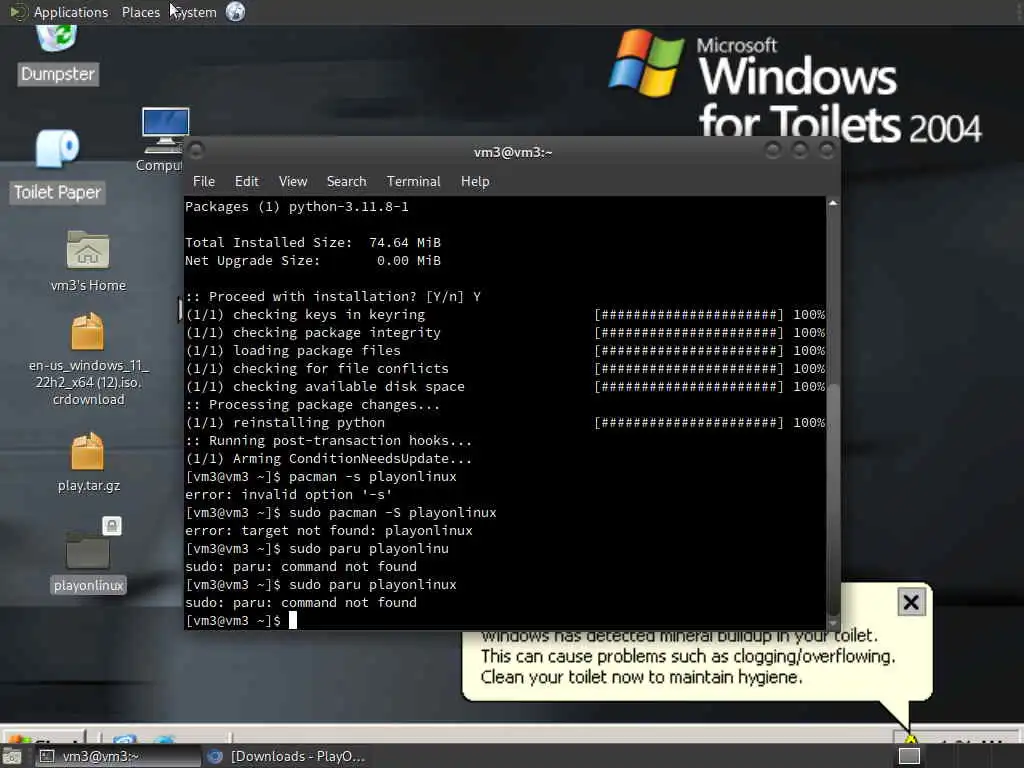Click ':: Running post-transaction hooks...' line

coord(328,441)
